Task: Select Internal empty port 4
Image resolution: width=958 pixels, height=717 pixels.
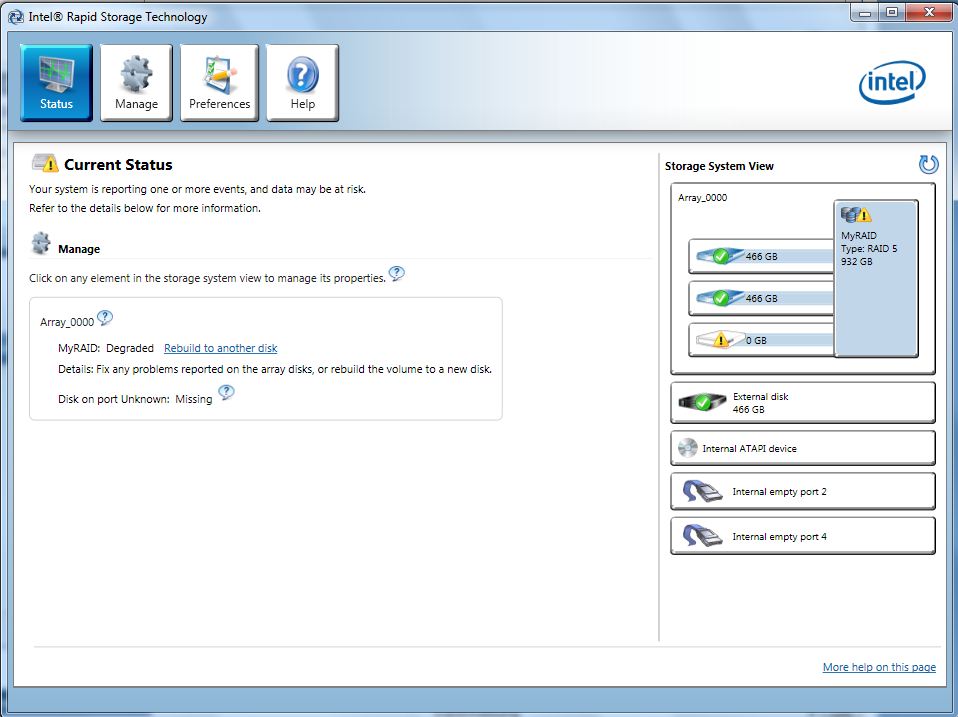Action: click(803, 536)
